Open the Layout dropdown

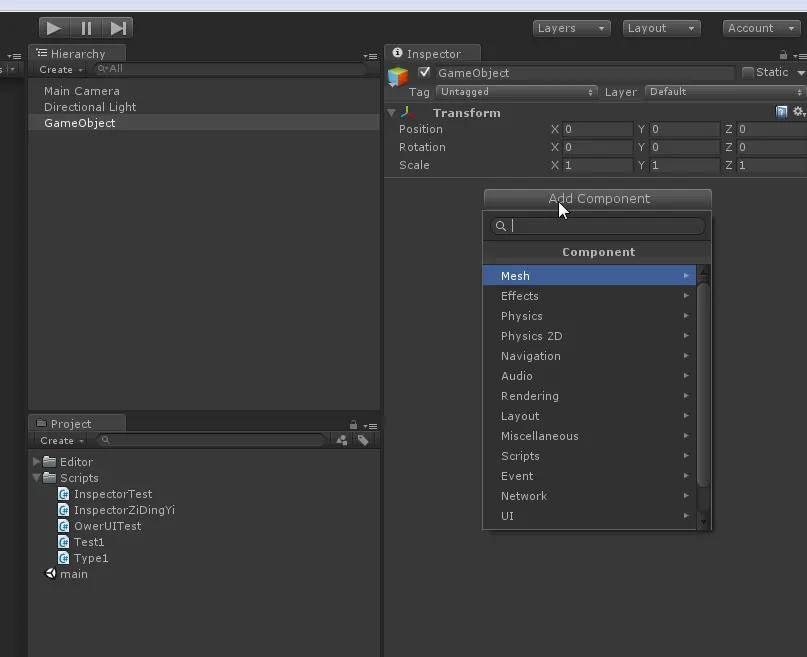click(x=661, y=28)
